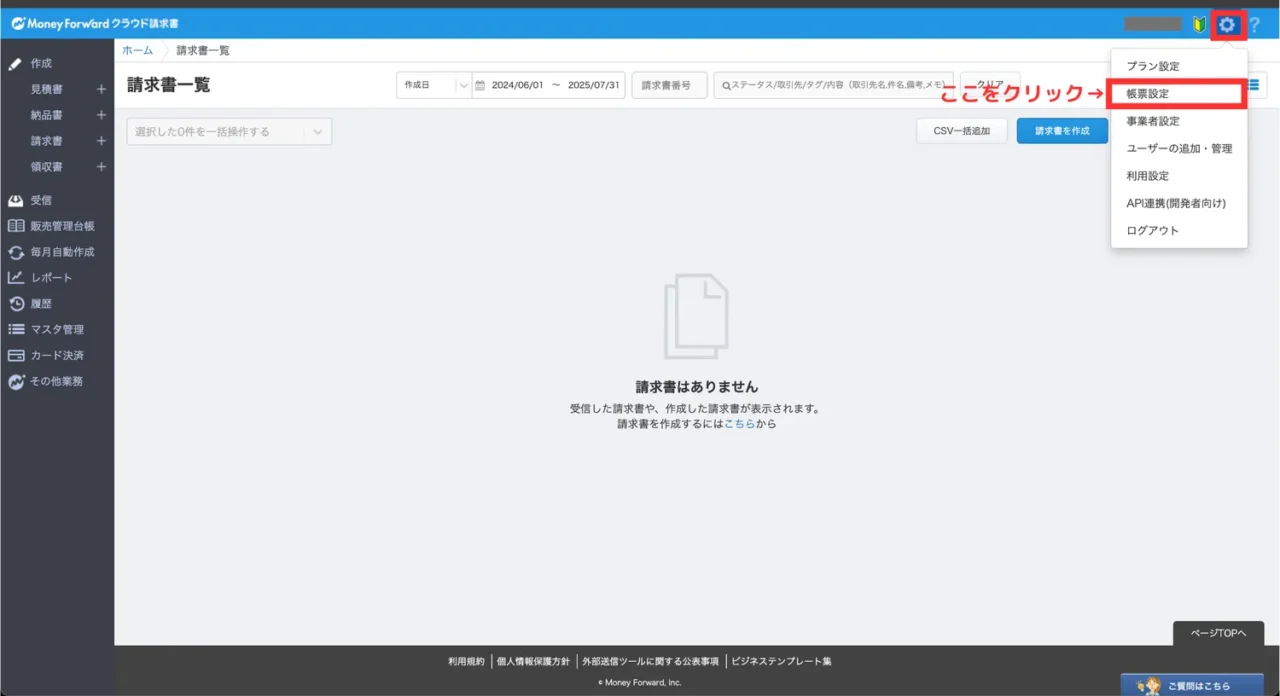Viewport: 1280px width, 696px height.
Task: Click the plus icon next to 納品書
Action: click(x=101, y=115)
